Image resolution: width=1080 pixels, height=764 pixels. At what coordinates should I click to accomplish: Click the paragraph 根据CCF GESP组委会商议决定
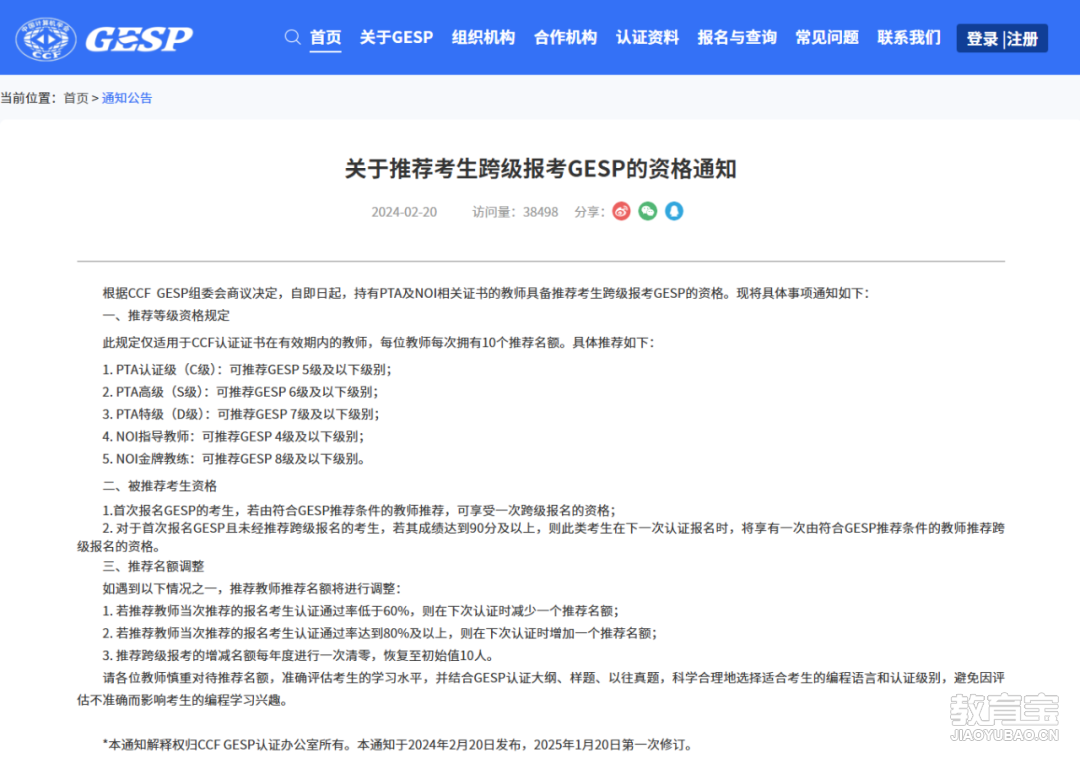pos(486,293)
